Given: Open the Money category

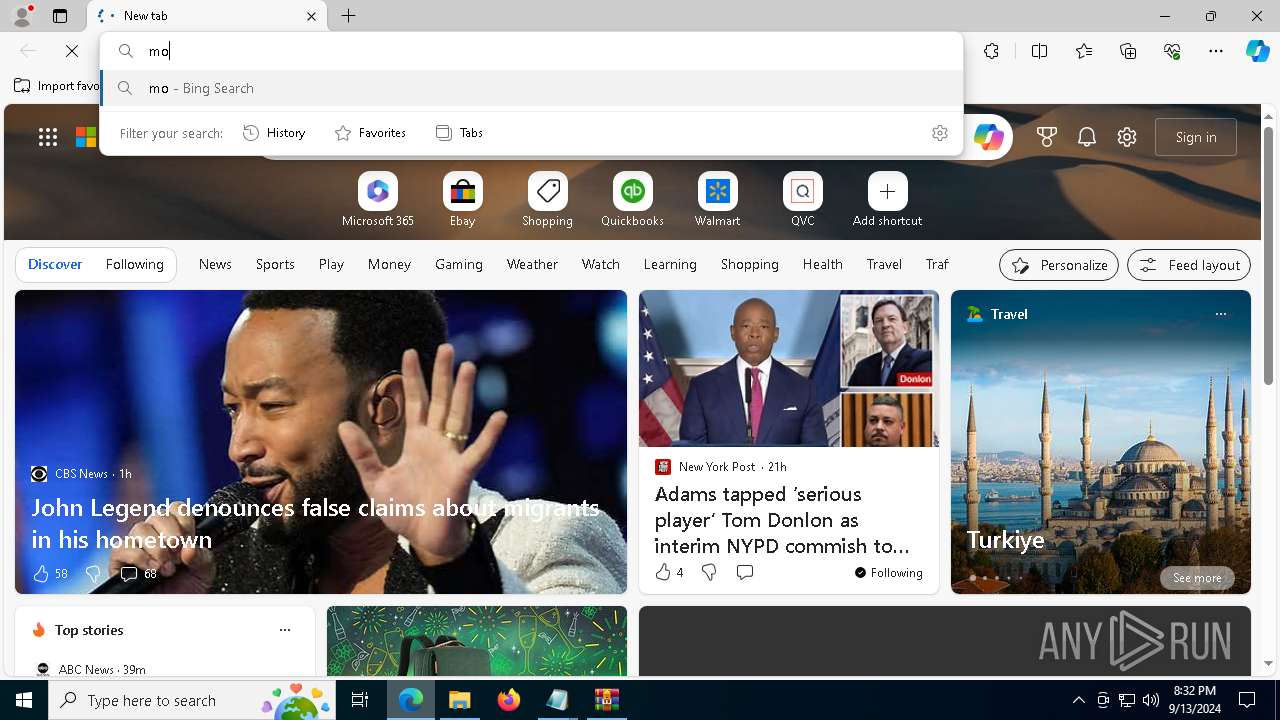Looking at the screenshot, I should pyautogui.click(x=389, y=264).
